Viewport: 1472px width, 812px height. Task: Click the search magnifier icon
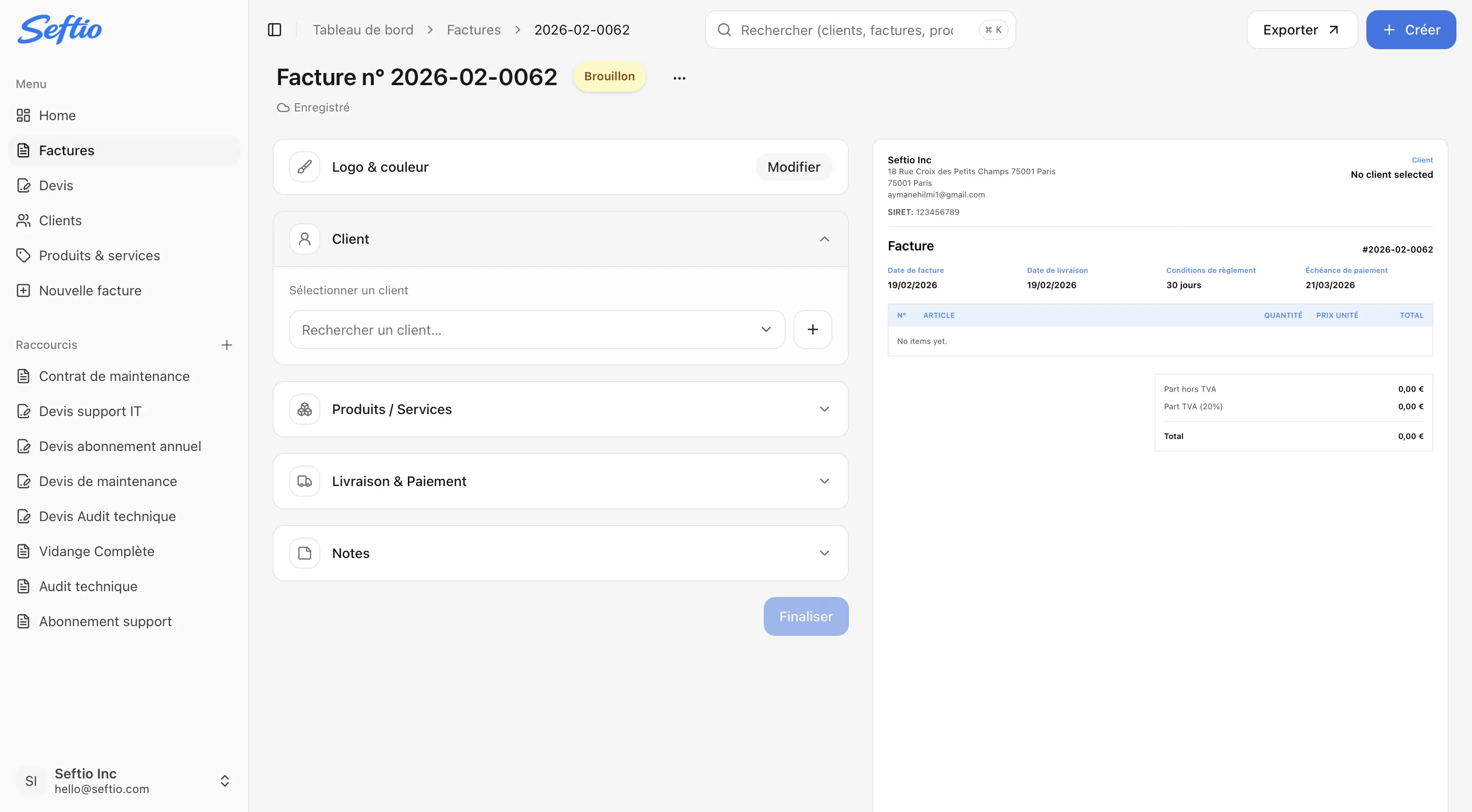[x=724, y=30]
